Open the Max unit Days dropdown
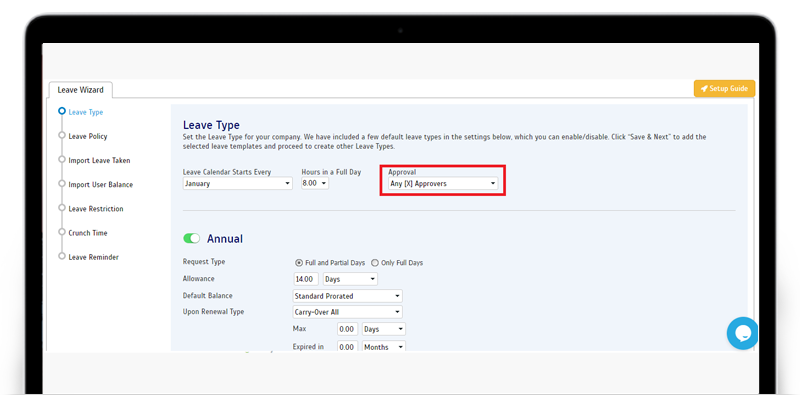Image resolution: width=800 pixels, height=395 pixels. click(384, 329)
